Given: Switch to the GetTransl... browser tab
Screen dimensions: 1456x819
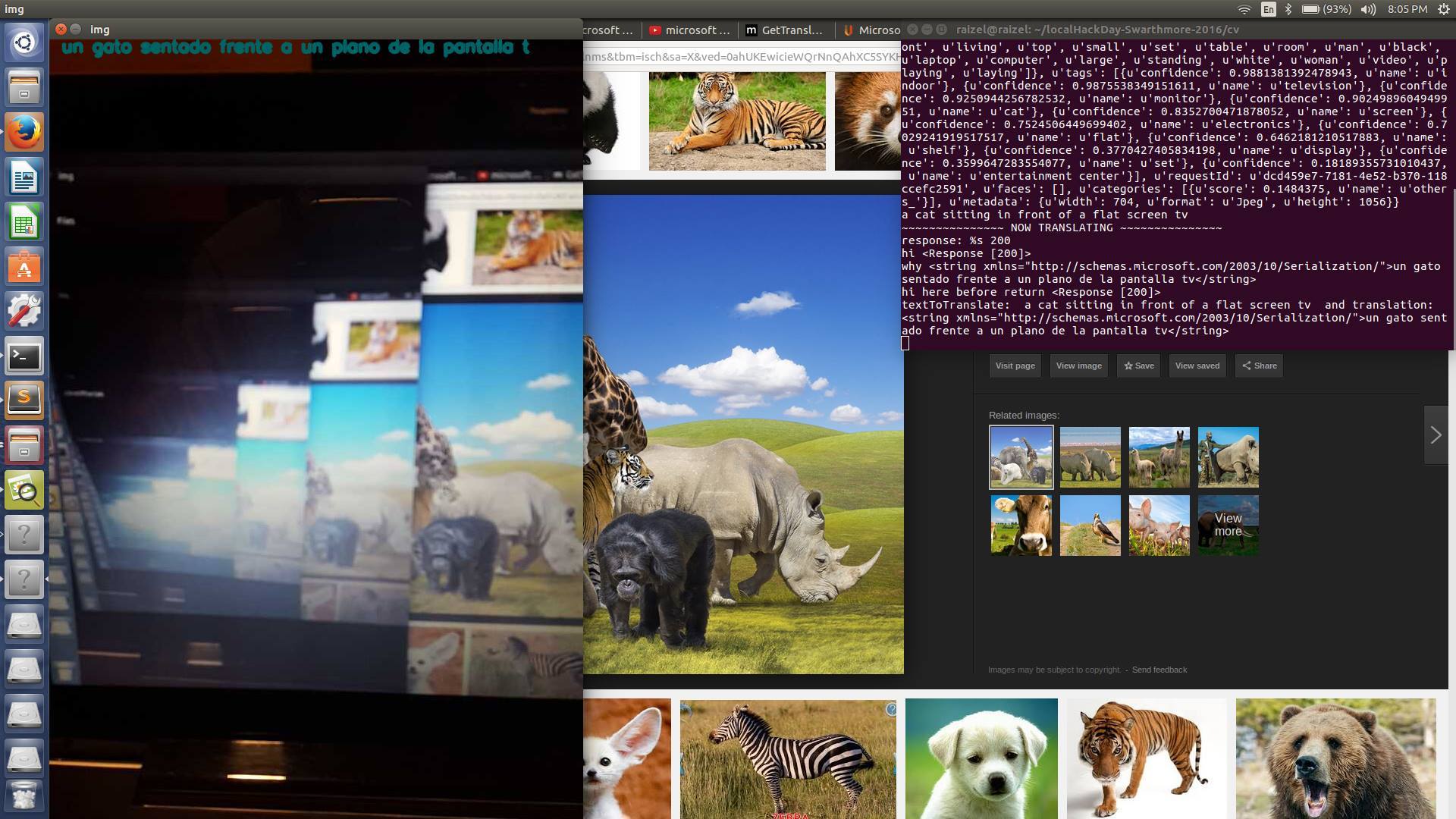Looking at the screenshot, I should 785,30.
